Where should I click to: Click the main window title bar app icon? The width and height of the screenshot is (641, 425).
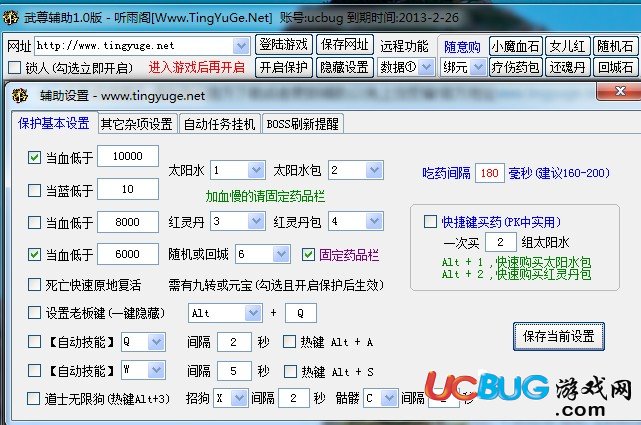pyautogui.click(x=11, y=18)
